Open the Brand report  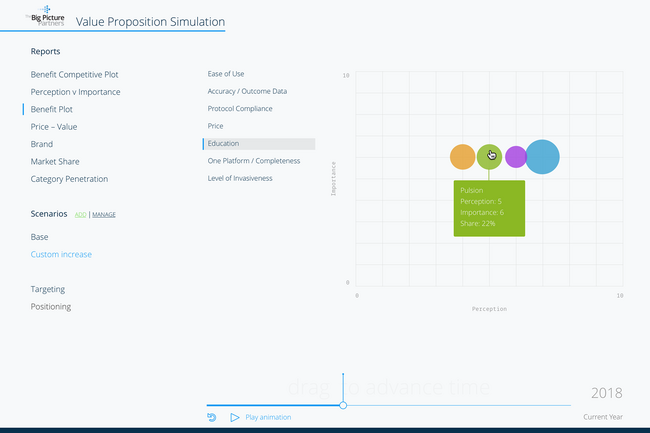[42, 144]
